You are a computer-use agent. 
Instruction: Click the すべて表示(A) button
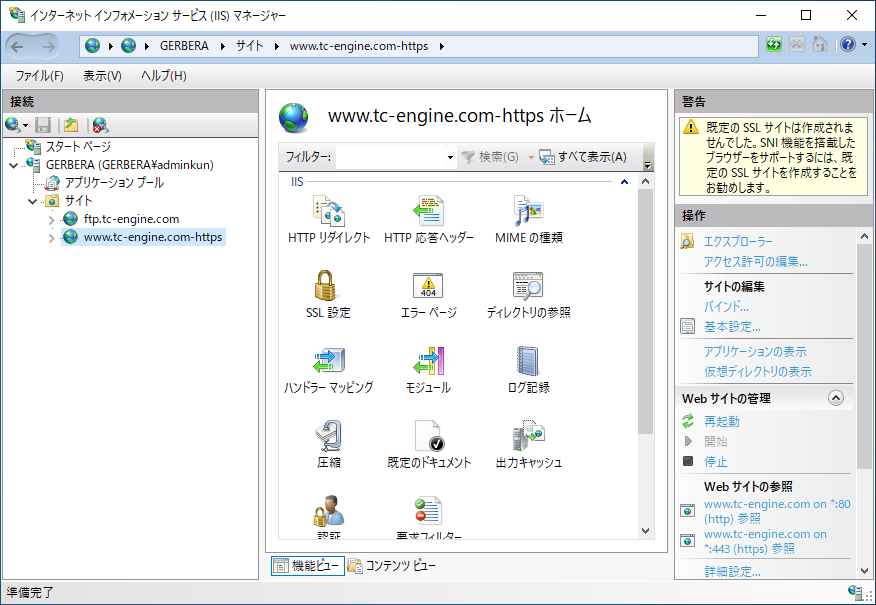pos(583,158)
